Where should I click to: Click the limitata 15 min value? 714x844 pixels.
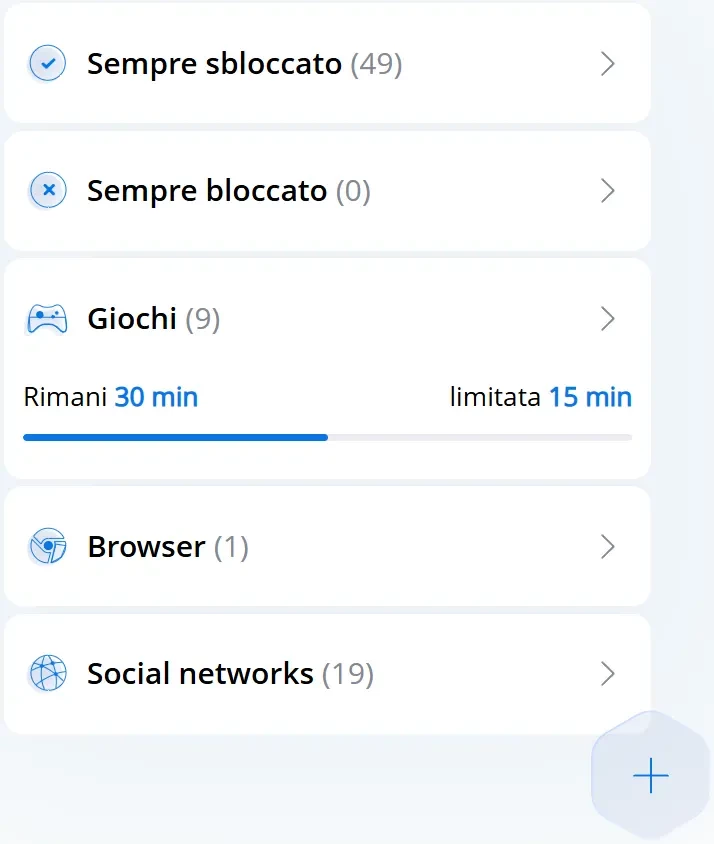coord(590,397)
